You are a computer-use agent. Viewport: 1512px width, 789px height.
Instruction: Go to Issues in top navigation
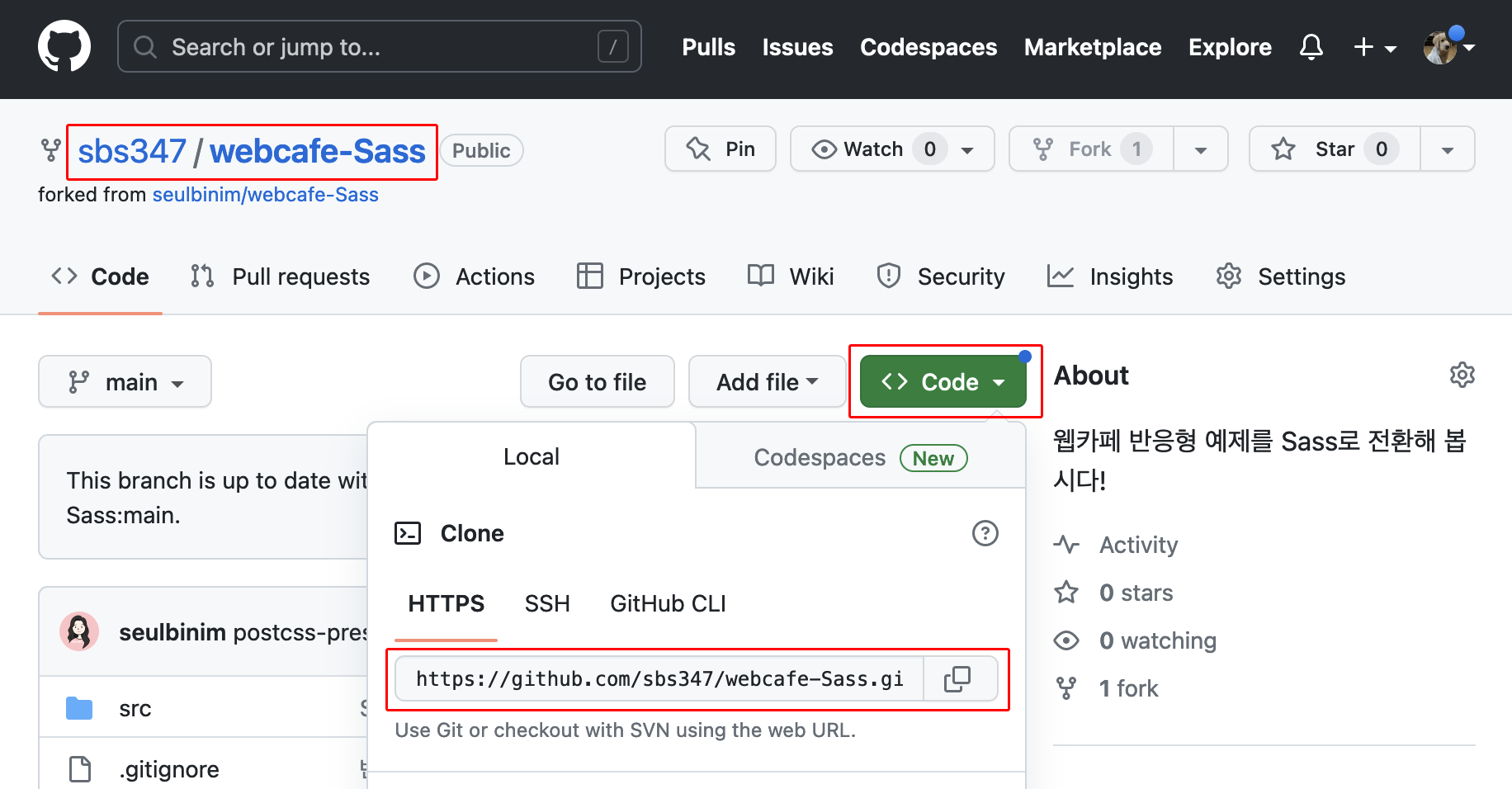tap(797, 47)
